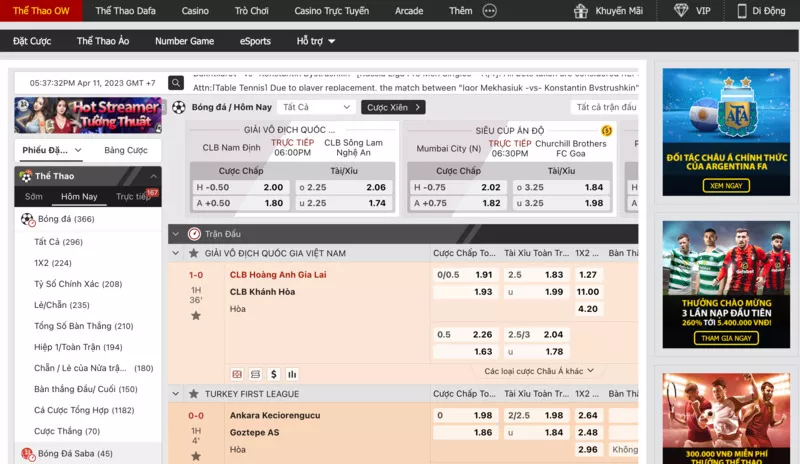Click 1X2 odds 1.27 for Hoàng Anh Gia Lai
Viewport: 800px width, 464px height.
pyautogui.click(x=588, y=275)
